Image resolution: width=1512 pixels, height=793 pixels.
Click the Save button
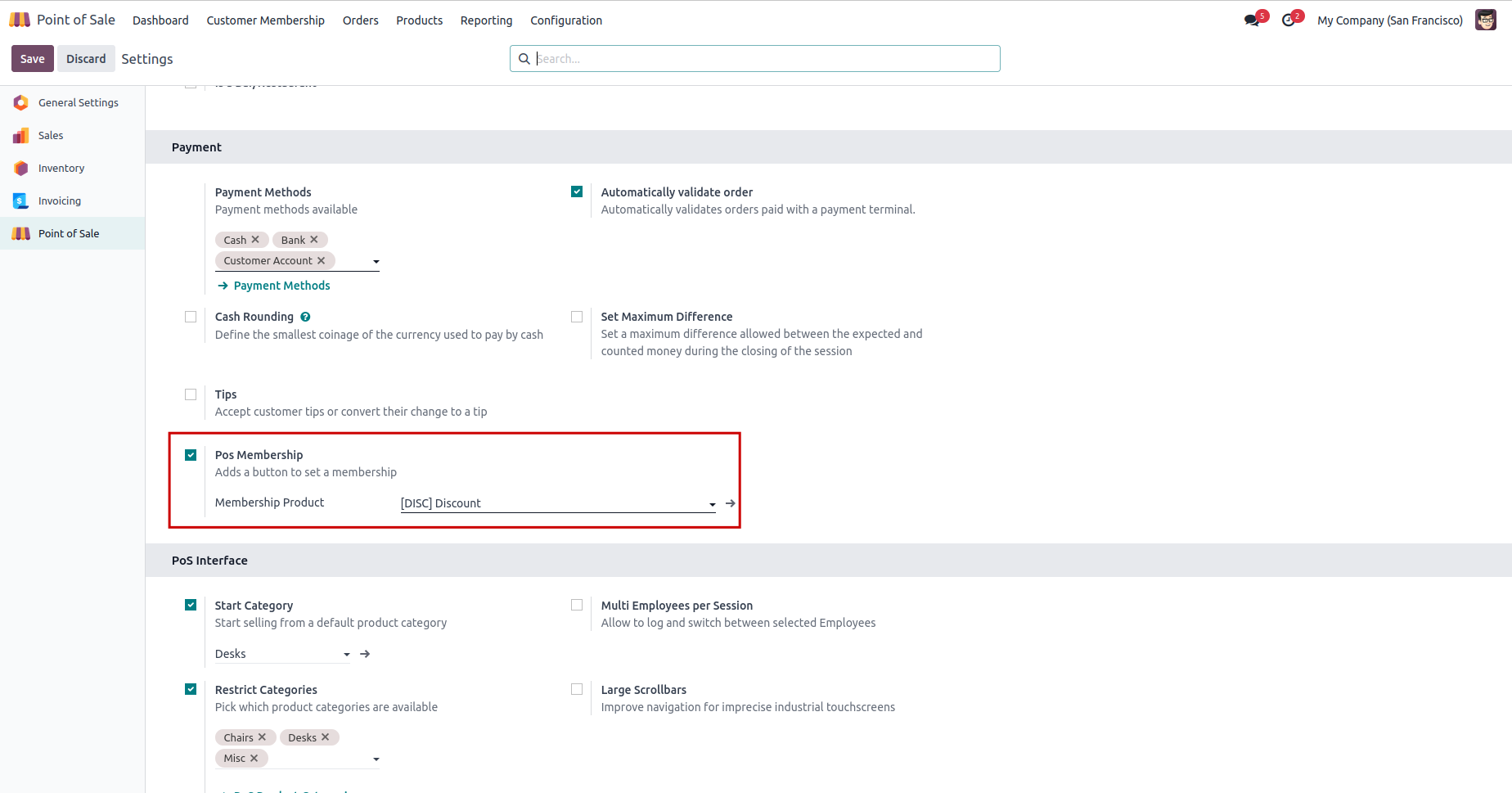pos(33,59)
